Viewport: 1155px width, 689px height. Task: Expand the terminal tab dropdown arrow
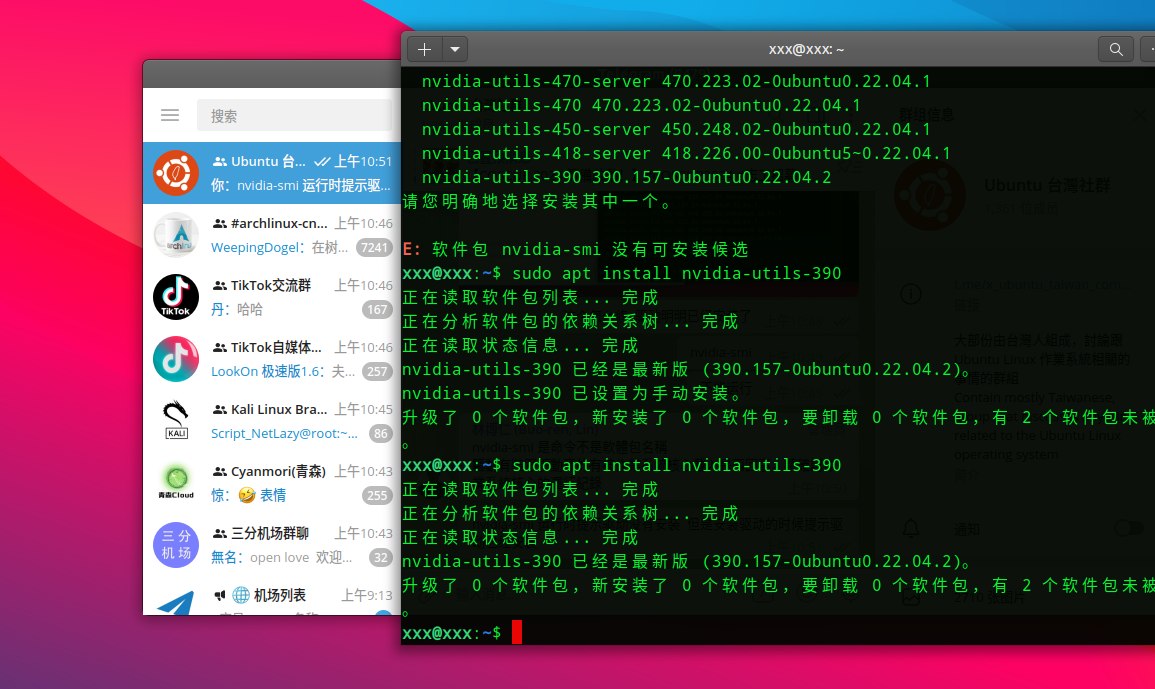455,49
